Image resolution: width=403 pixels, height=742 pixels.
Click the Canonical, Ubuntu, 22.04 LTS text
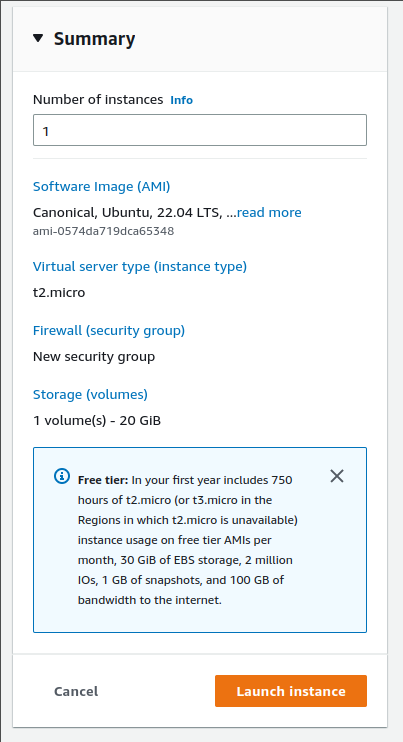coord(128,212)
